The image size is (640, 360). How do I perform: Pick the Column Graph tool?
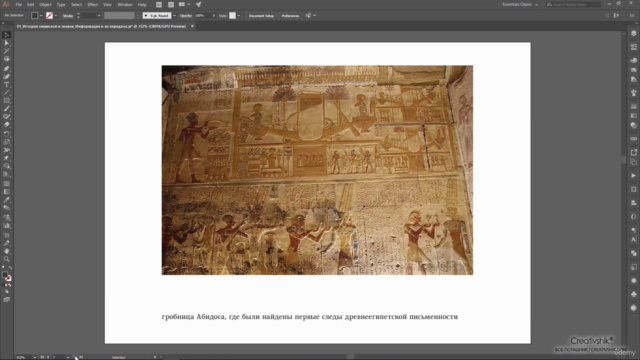[7, 226]
